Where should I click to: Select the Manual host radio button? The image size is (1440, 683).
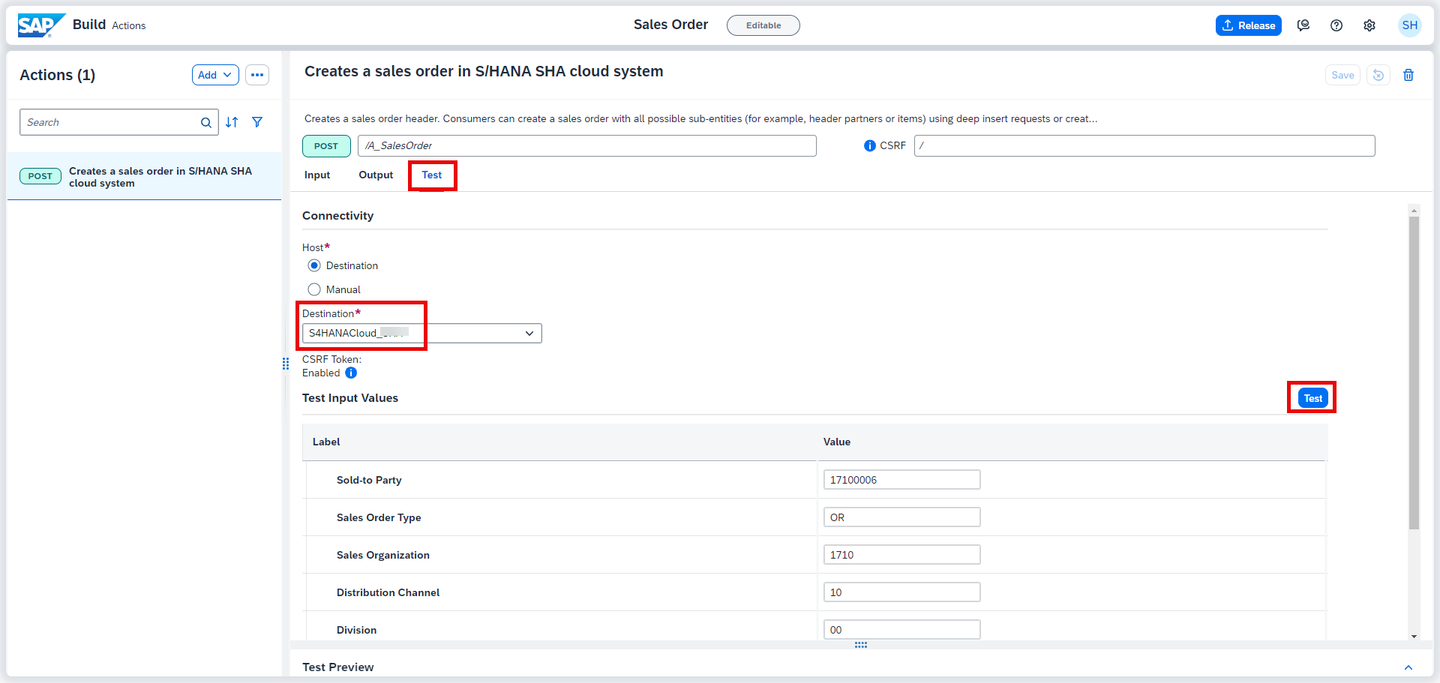(x=314, y=290)
